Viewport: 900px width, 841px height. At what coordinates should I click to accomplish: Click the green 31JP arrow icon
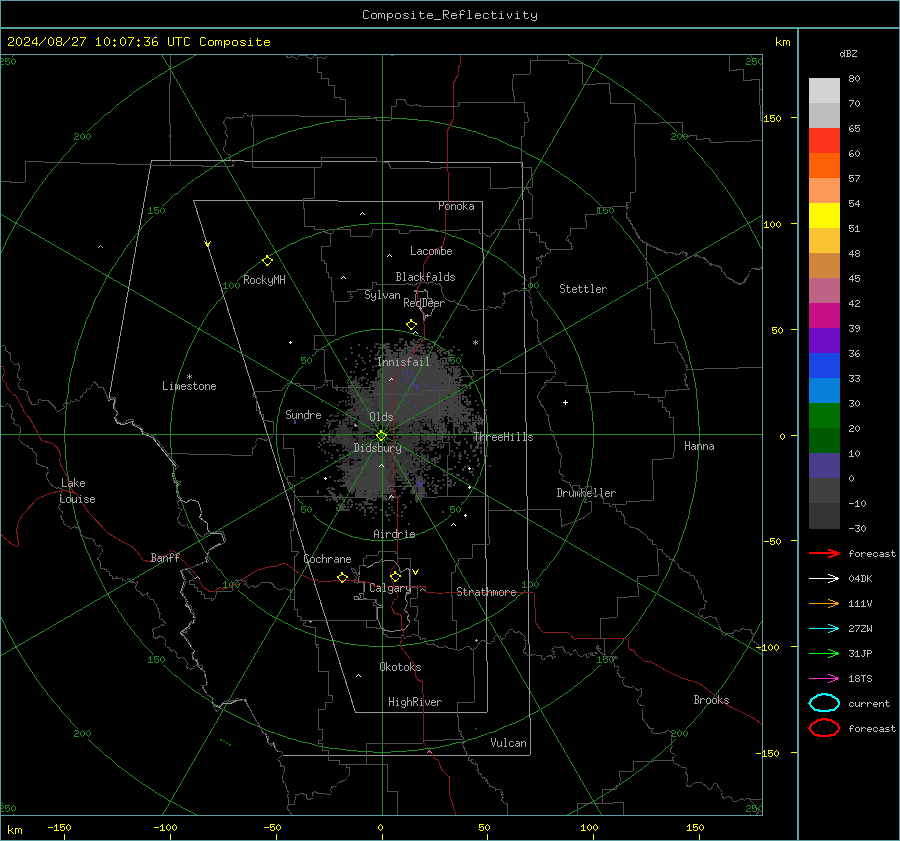tap(824, 653)
